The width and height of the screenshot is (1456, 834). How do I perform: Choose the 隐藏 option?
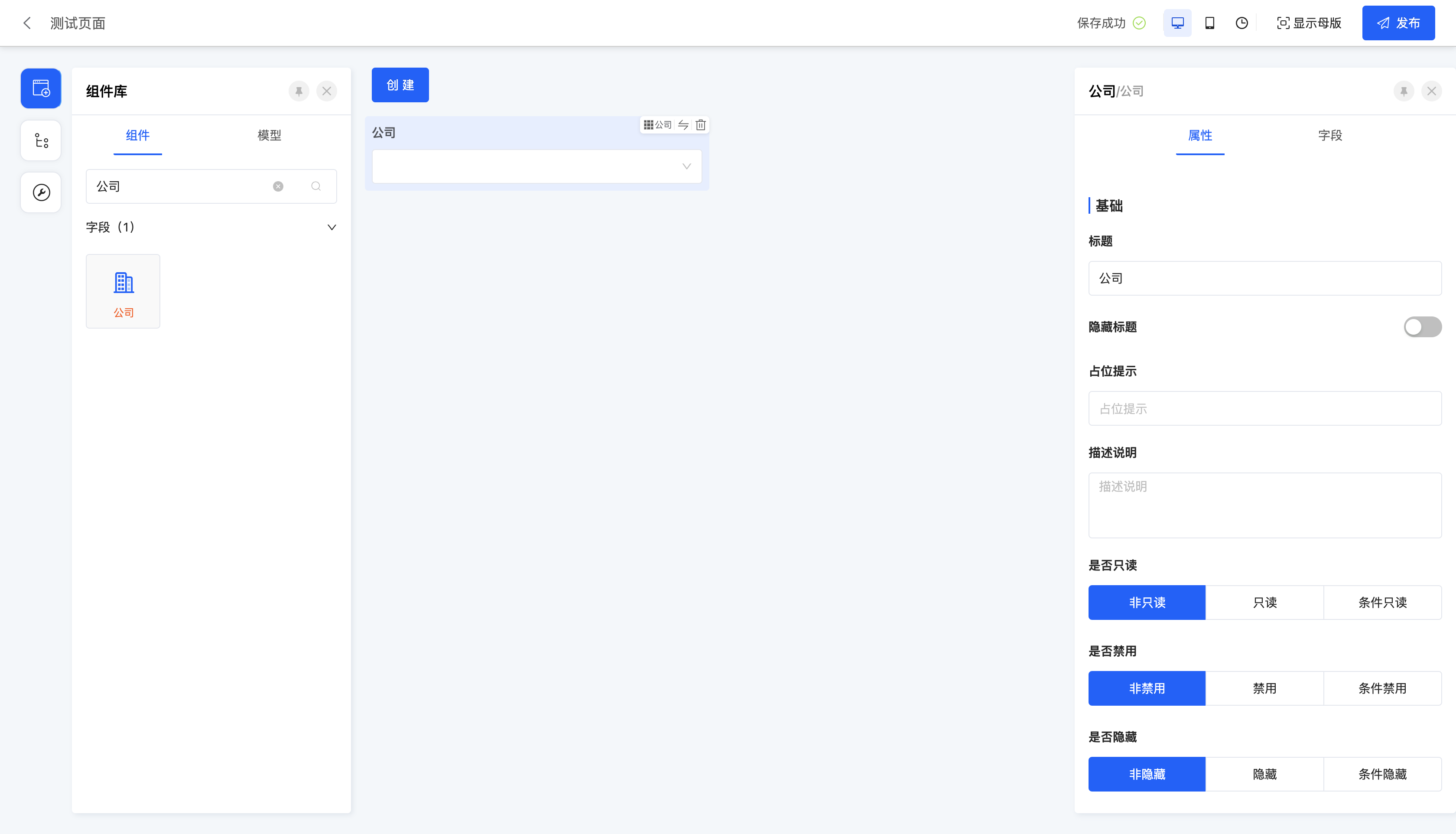(1264, 775)
